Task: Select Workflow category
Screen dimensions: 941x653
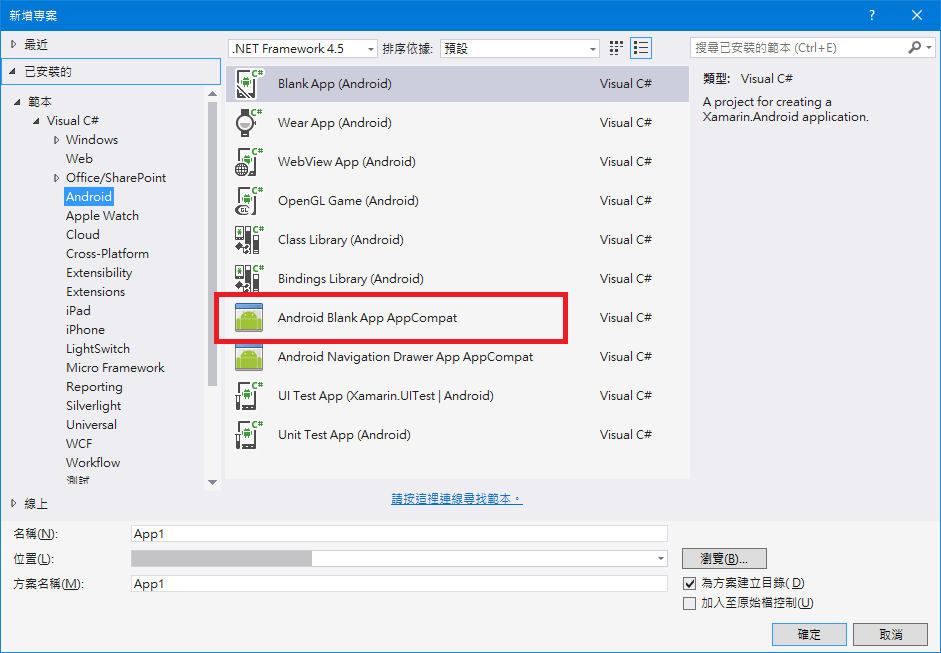Action: [x=93, y=463]
